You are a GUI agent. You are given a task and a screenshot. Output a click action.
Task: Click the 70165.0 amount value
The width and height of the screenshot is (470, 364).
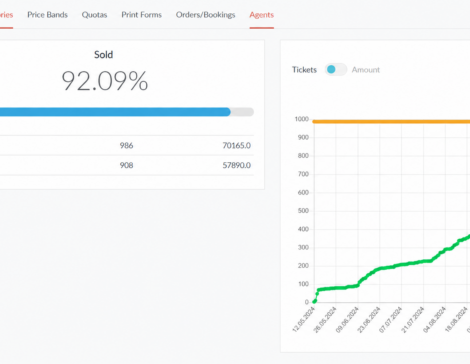tap(237, 145)
